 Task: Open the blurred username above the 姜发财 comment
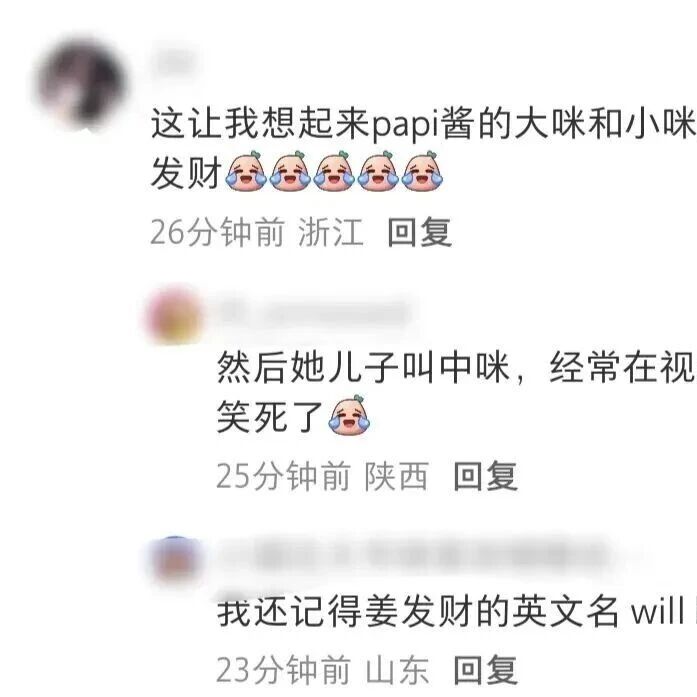coord(413,557)
